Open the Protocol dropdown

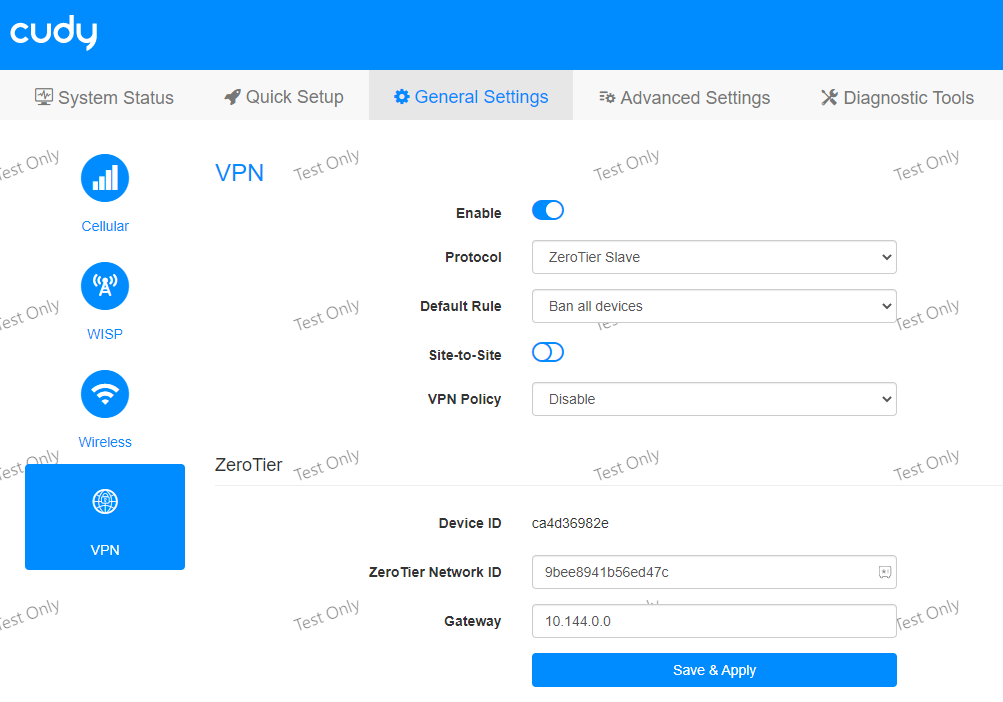coord(715,257)
